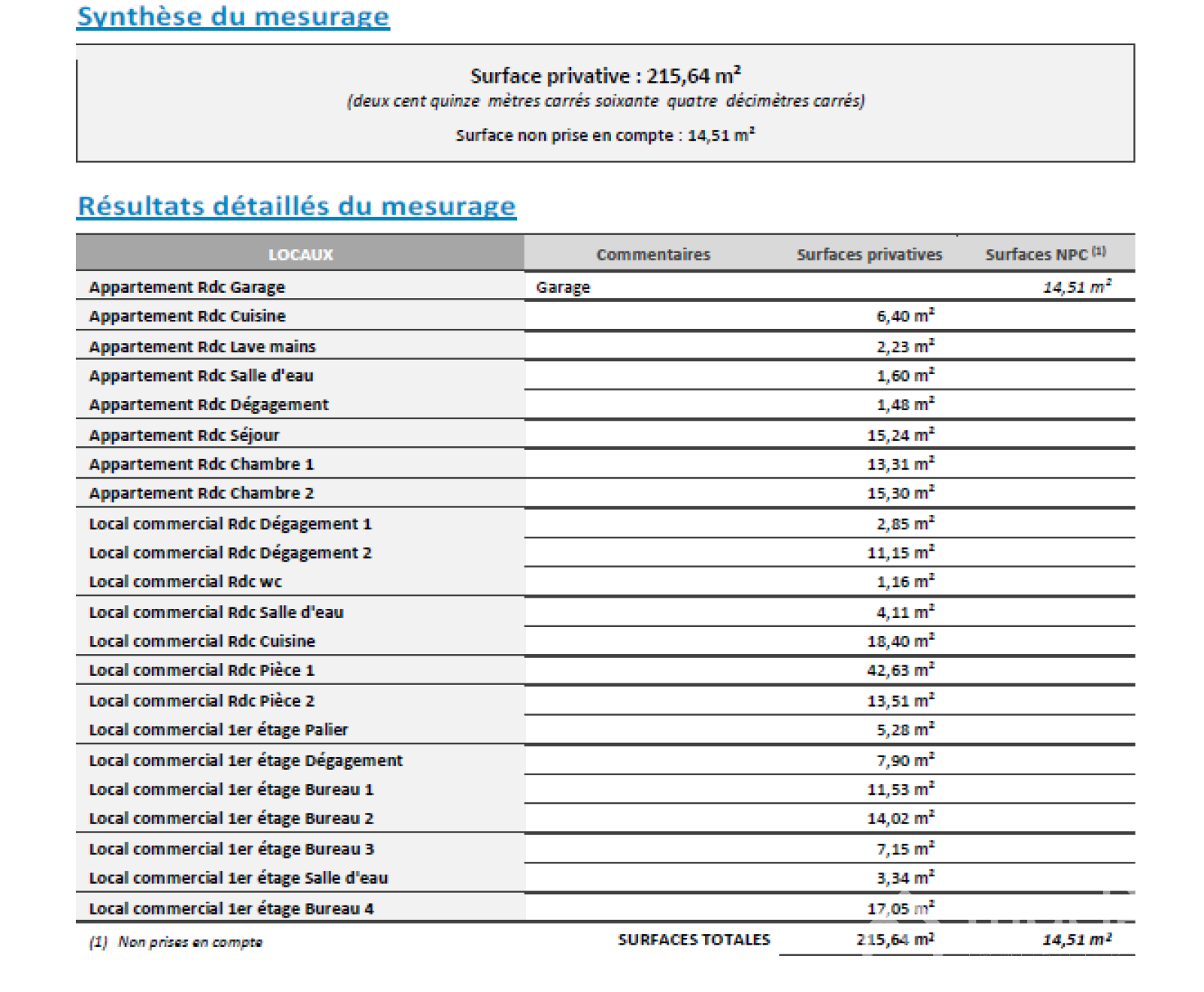Viewport: 1204px width, 992px height.
Task: Click the 'Résultats détaillés du mesurage' heading
Action: [296, 206]
